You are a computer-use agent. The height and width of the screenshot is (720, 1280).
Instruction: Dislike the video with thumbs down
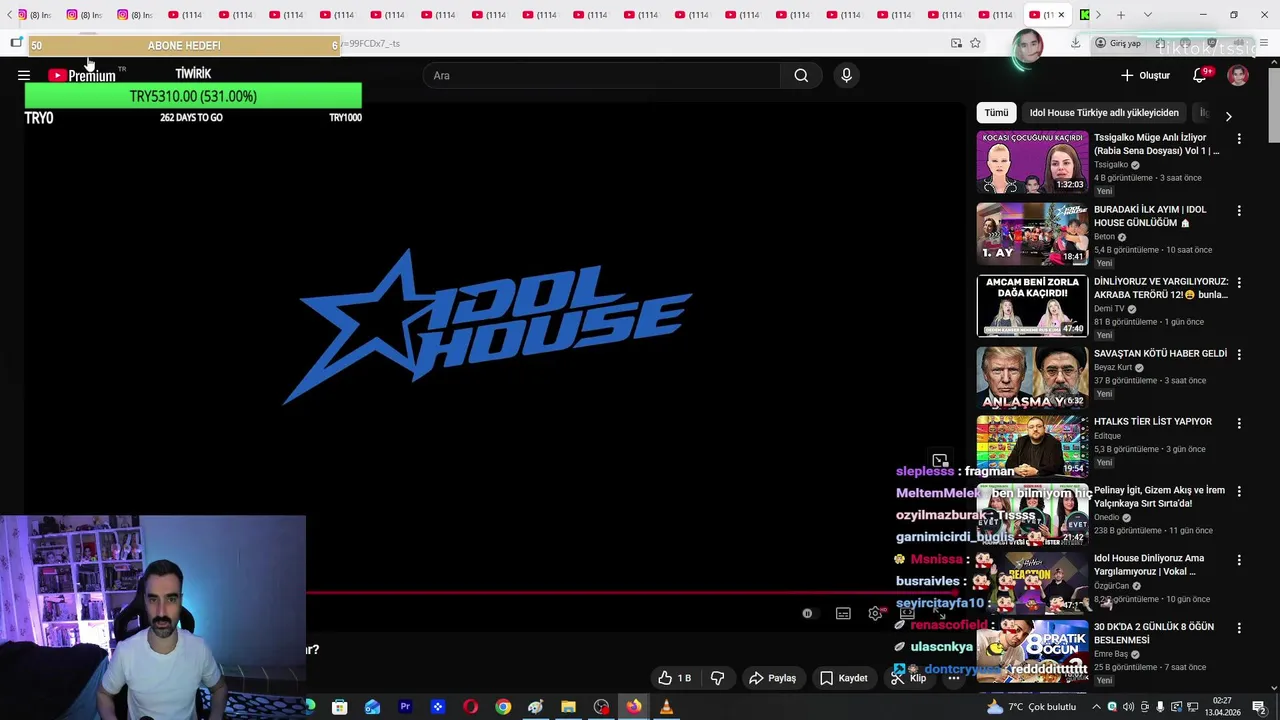(x=717, y=678)
